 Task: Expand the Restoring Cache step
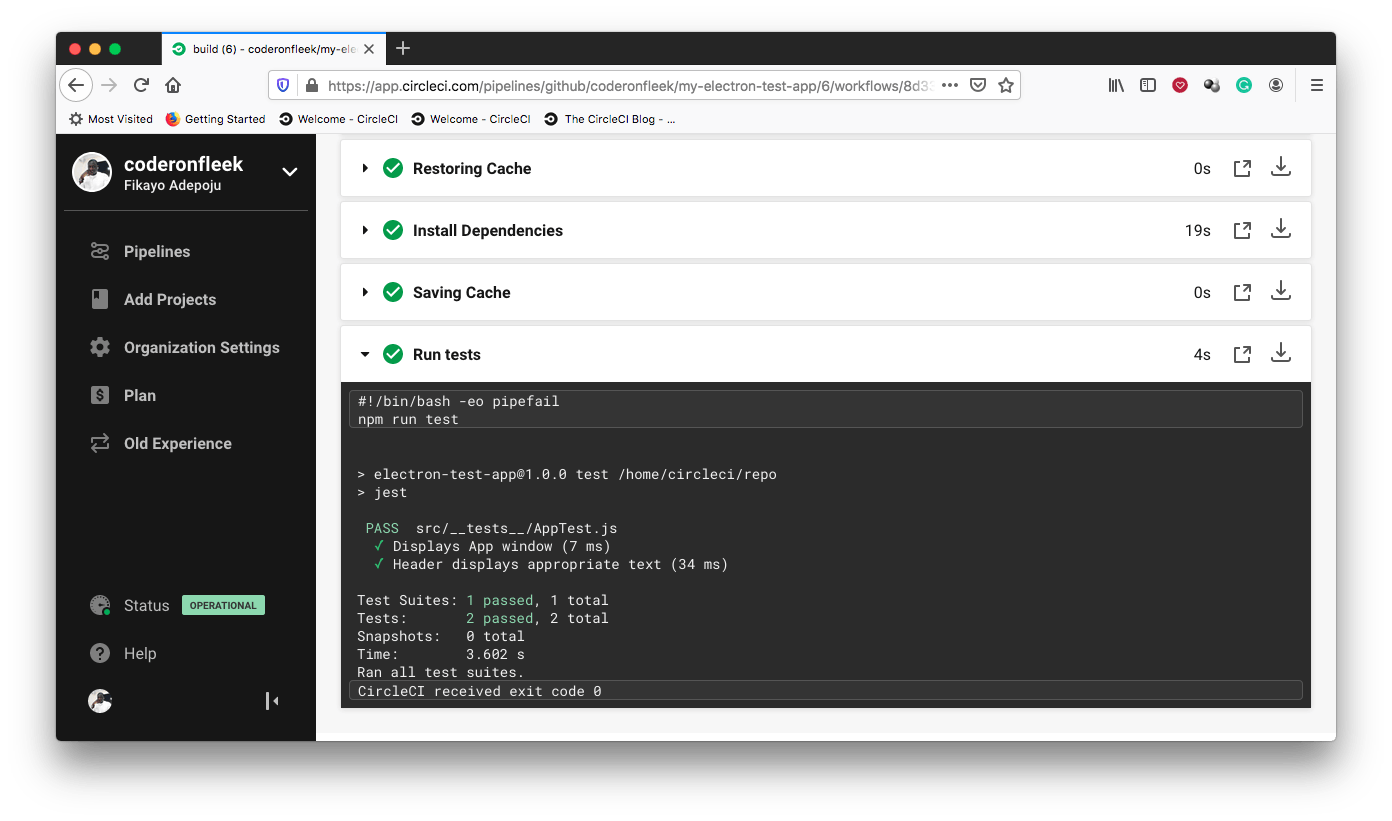click(x=365, y=168)
